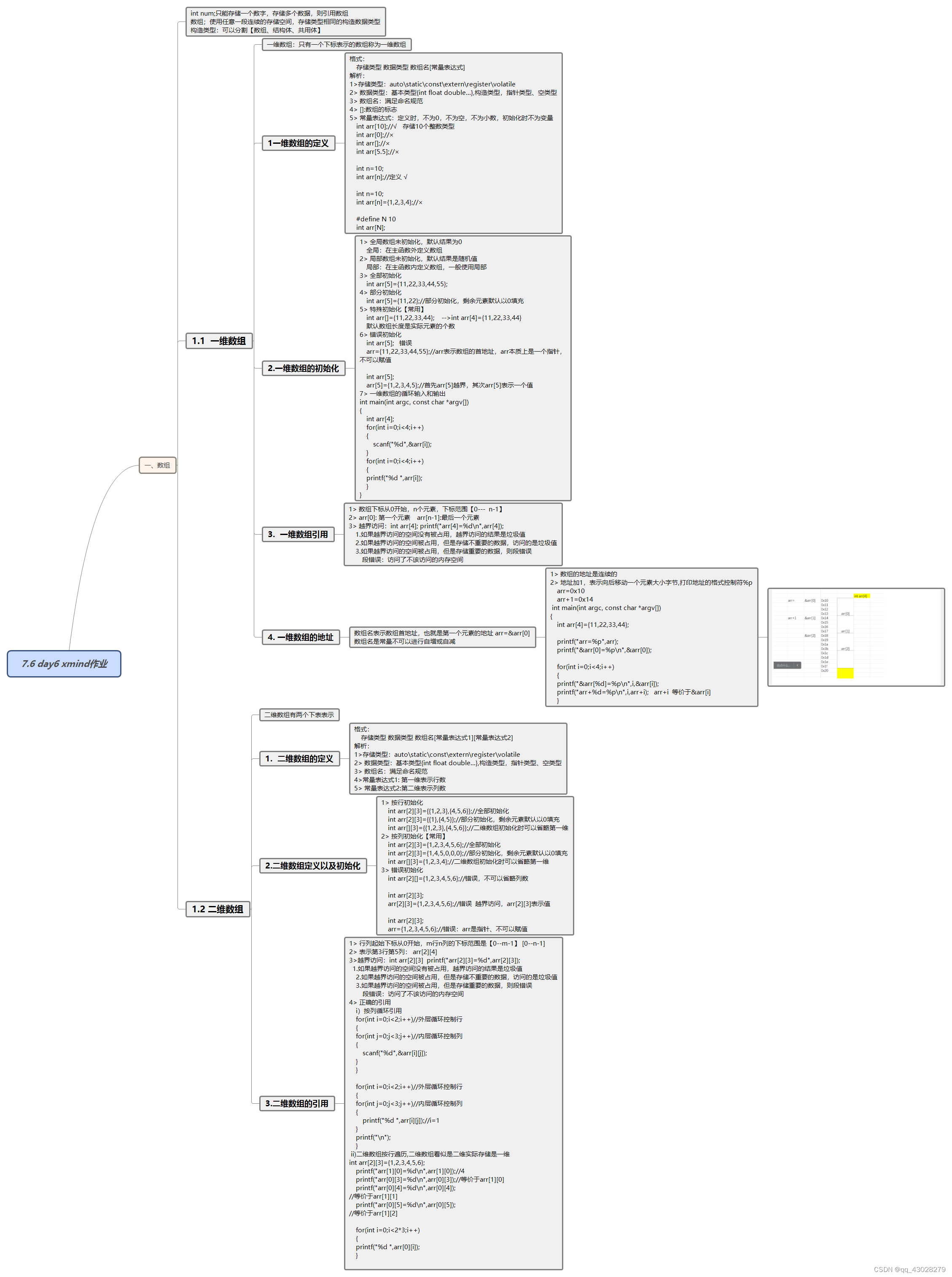952x1277 pixels.
Task: Click the '3.二维数组的引用' subtopic
Action: pyautogui.click(x=296, y=1103)
